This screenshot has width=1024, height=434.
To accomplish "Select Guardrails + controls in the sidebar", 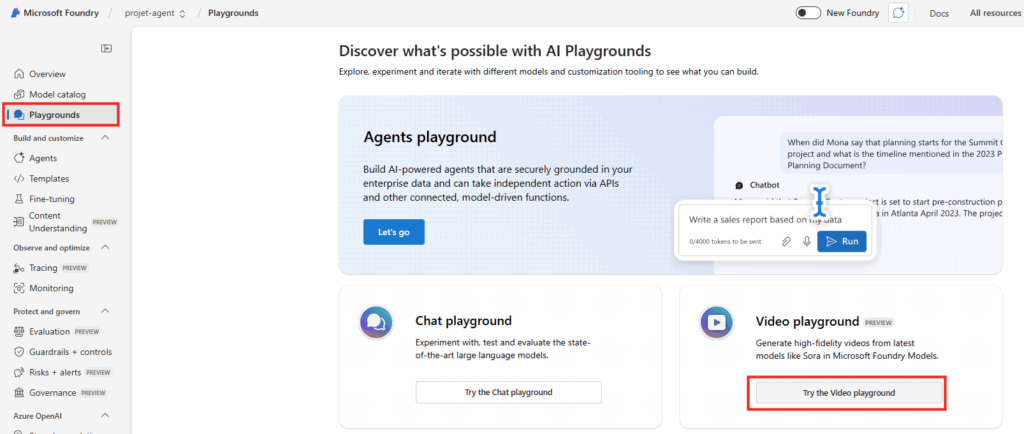I will click(x=70, y=352).
